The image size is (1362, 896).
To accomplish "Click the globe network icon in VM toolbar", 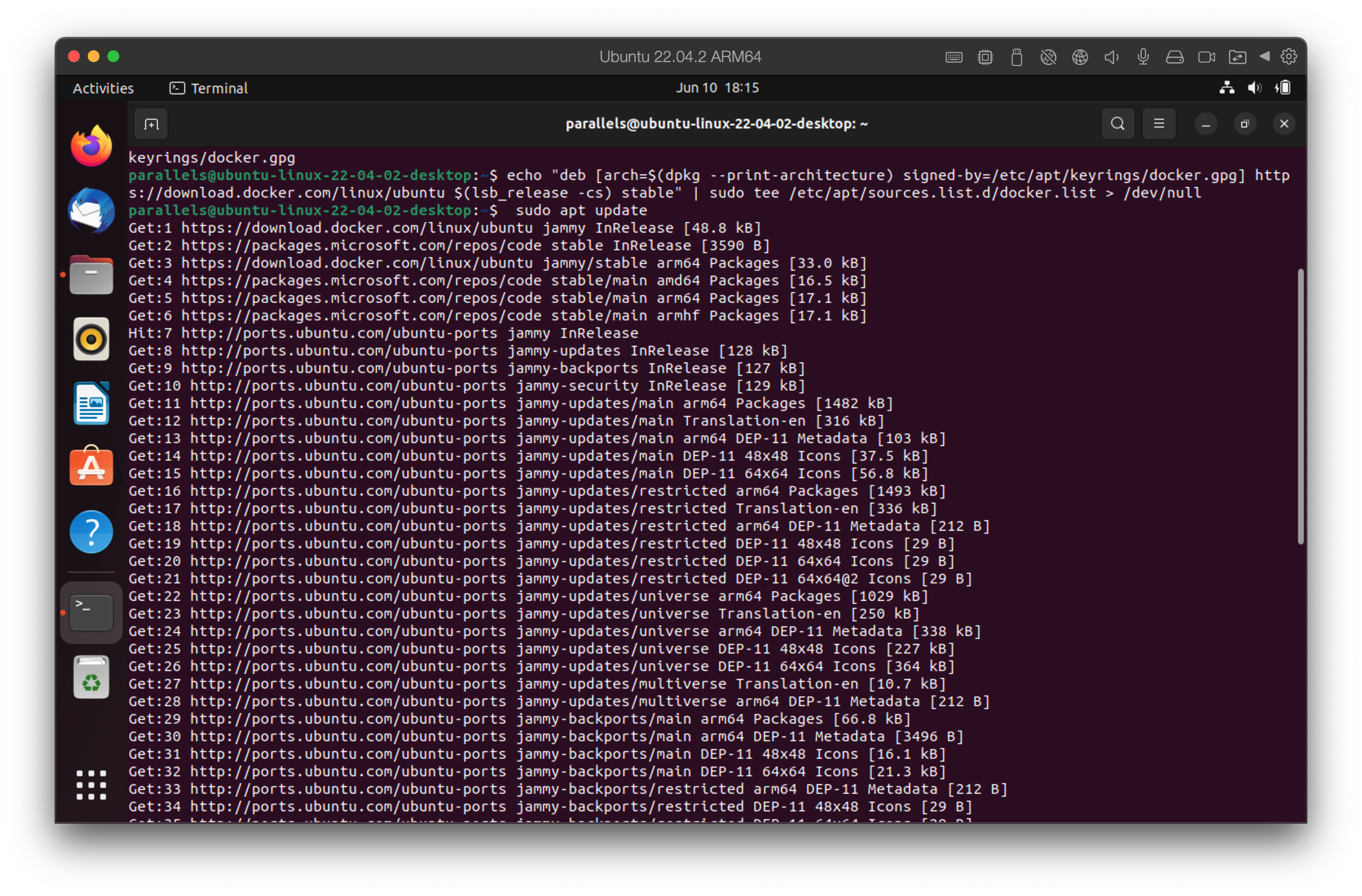I will click(x=1080, y=57).
